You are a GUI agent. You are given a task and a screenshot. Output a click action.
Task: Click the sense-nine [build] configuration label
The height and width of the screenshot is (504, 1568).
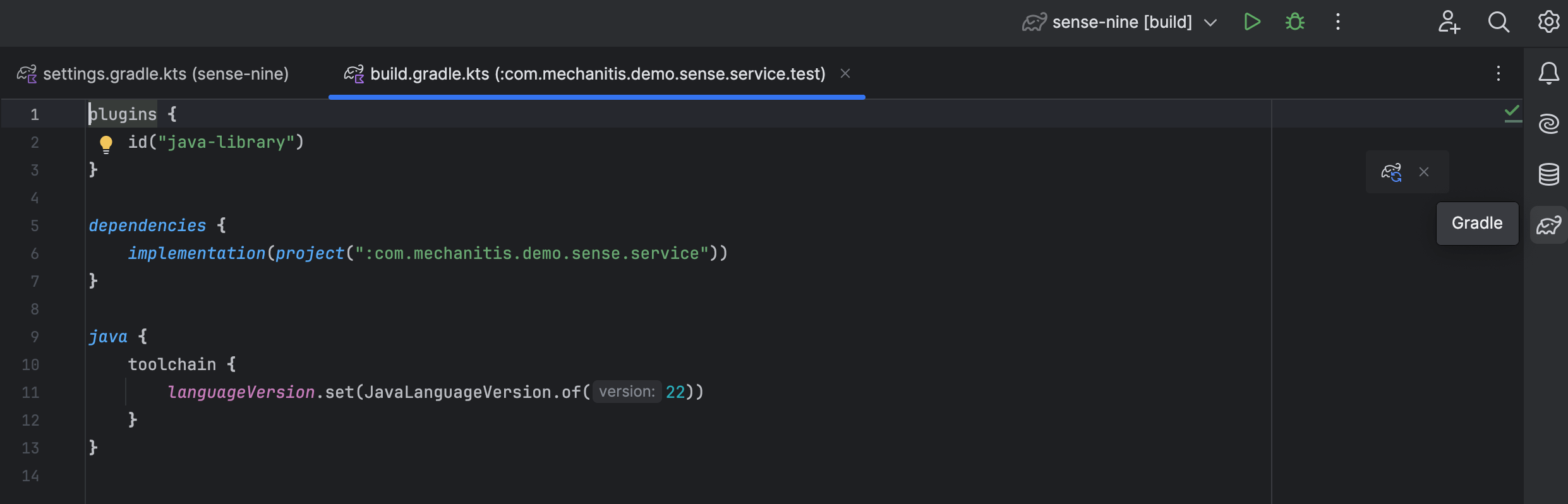pyautogui.click(x=1122, y=22)
